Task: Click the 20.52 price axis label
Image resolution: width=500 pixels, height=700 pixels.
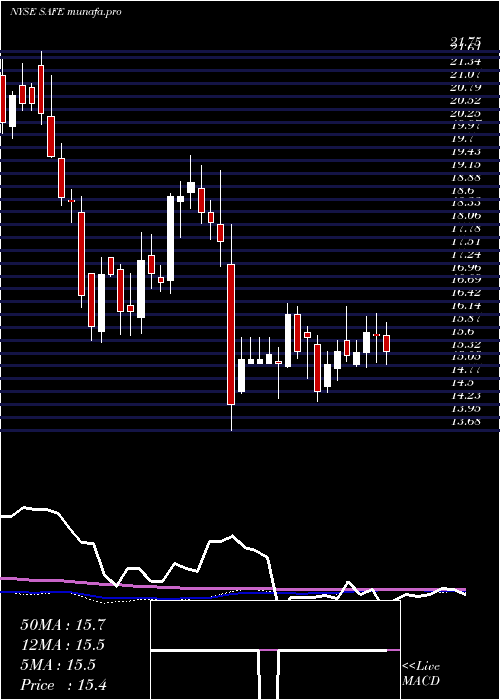Action: (x=465, y=100)
